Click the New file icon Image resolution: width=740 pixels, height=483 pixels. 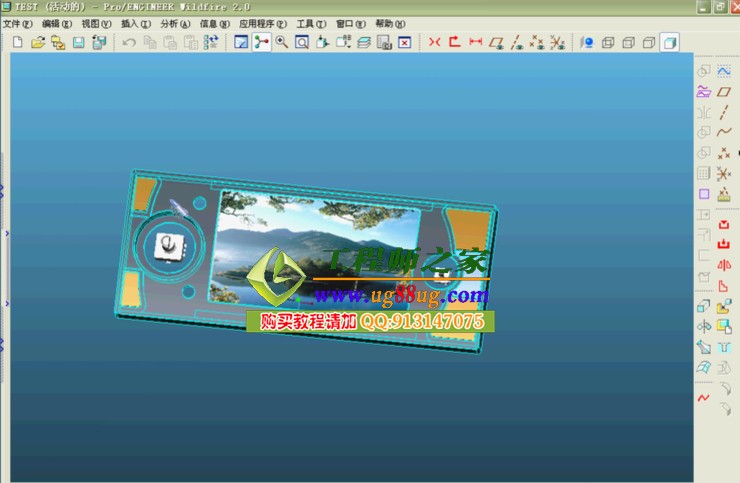click(x=17, y=43)
